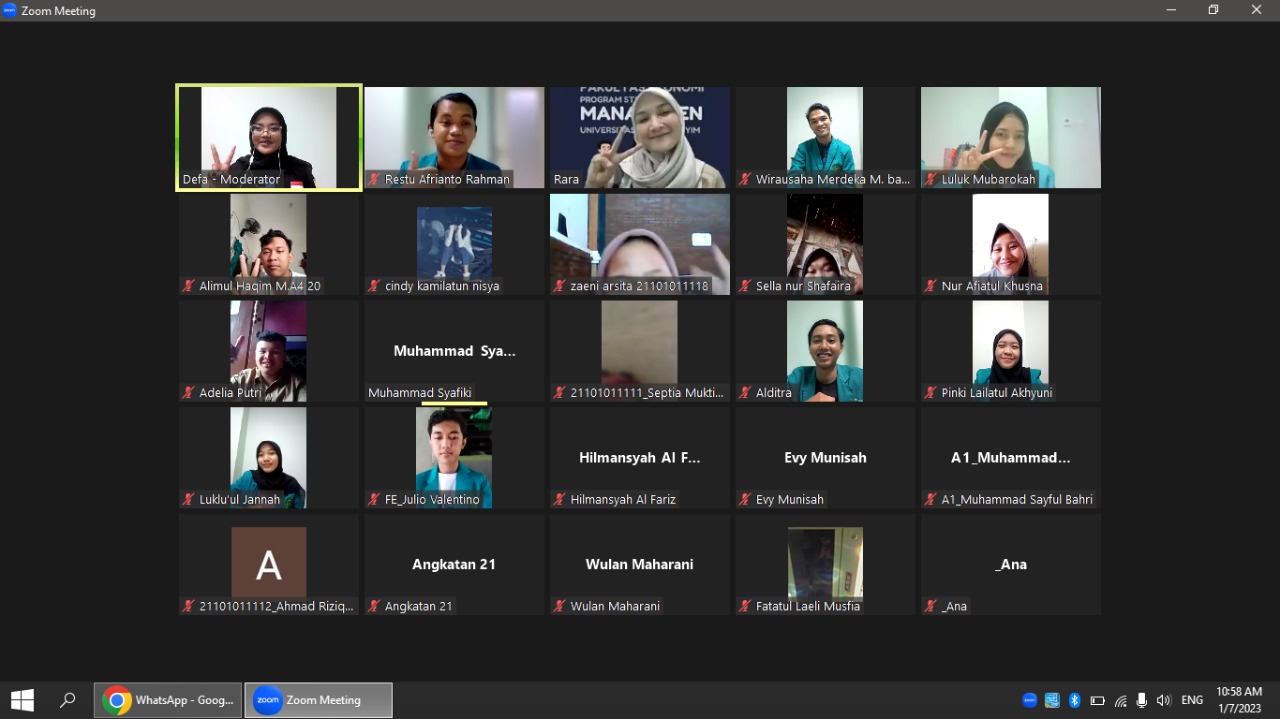Click the microphone icon in the system tray
This screenshot has height=719, width=1280.
click(x=1142, y=700)
